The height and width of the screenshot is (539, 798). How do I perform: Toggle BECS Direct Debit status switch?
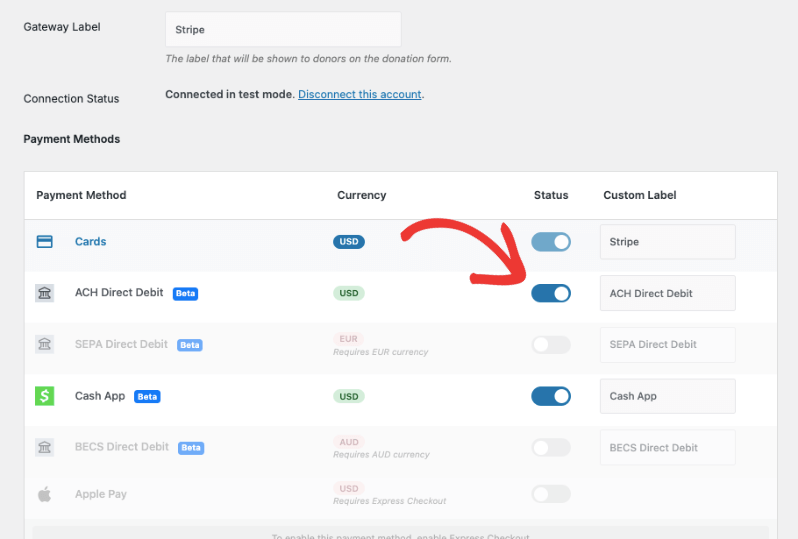point(551,447)
